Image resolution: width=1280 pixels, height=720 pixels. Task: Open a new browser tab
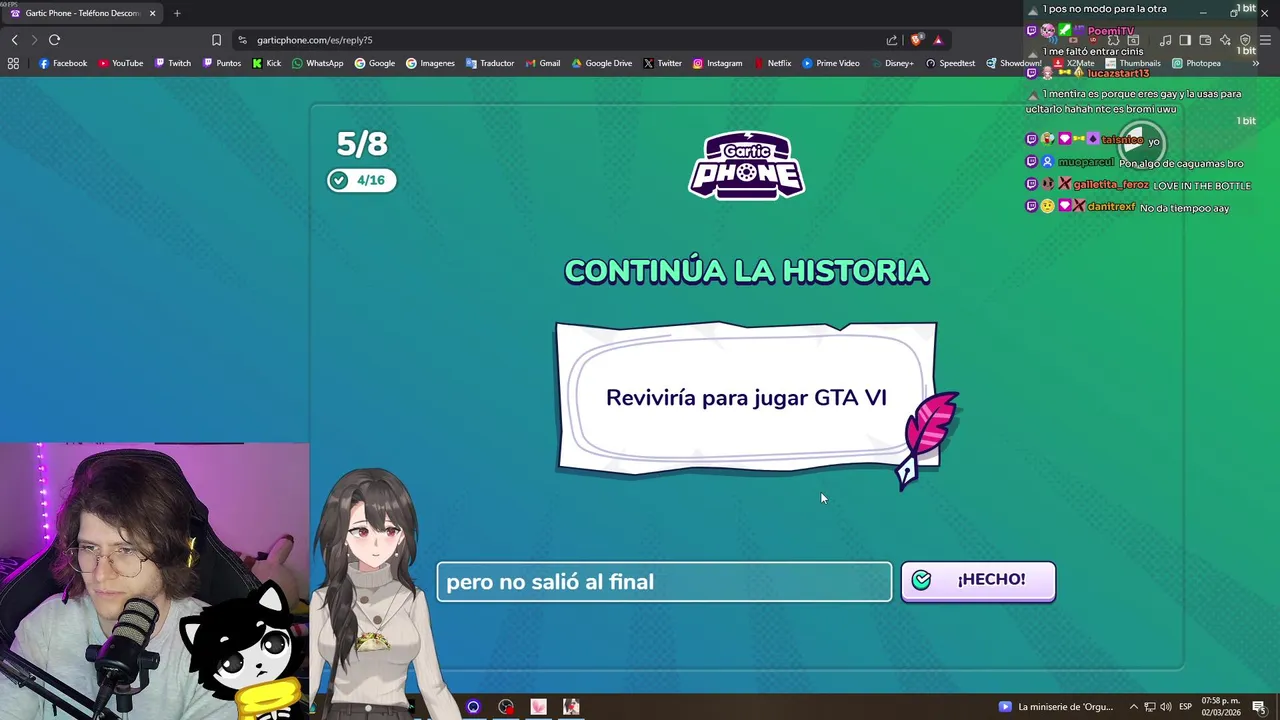[x=177, y=13]
